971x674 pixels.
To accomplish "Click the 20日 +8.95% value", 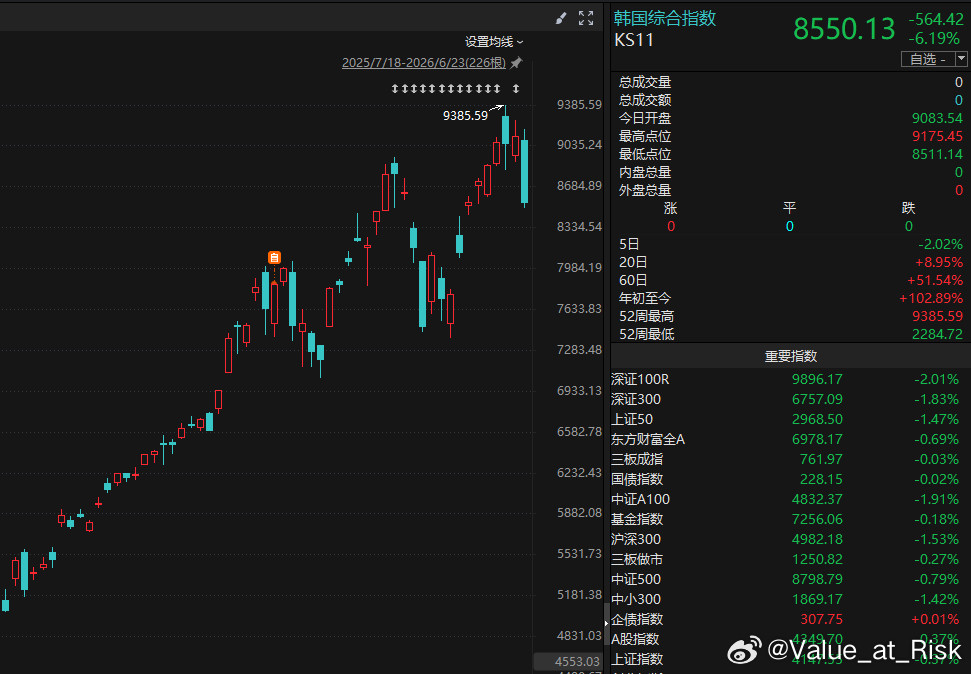I will tap(939, 263).
